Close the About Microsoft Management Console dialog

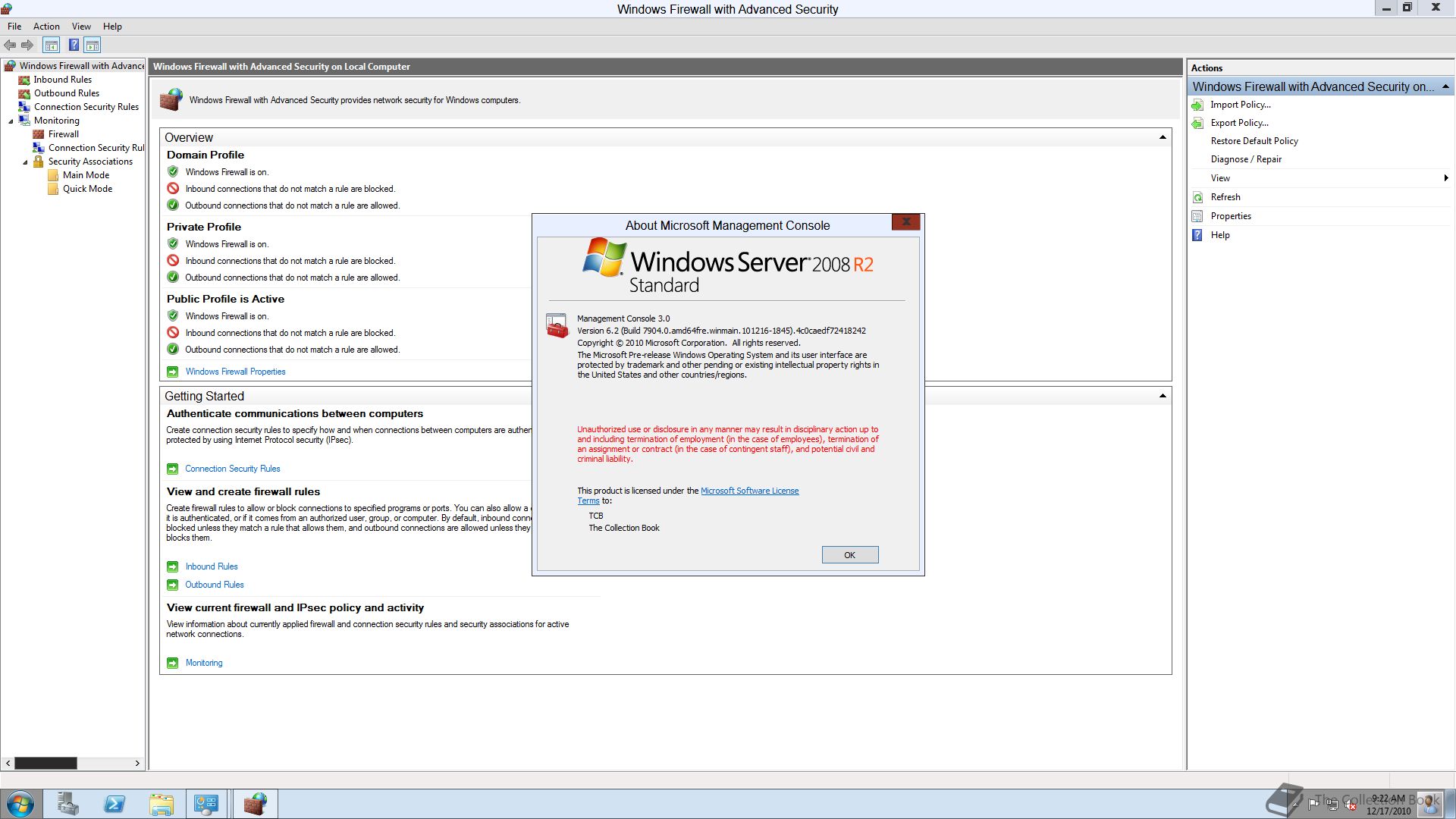[x=905, y=221]
